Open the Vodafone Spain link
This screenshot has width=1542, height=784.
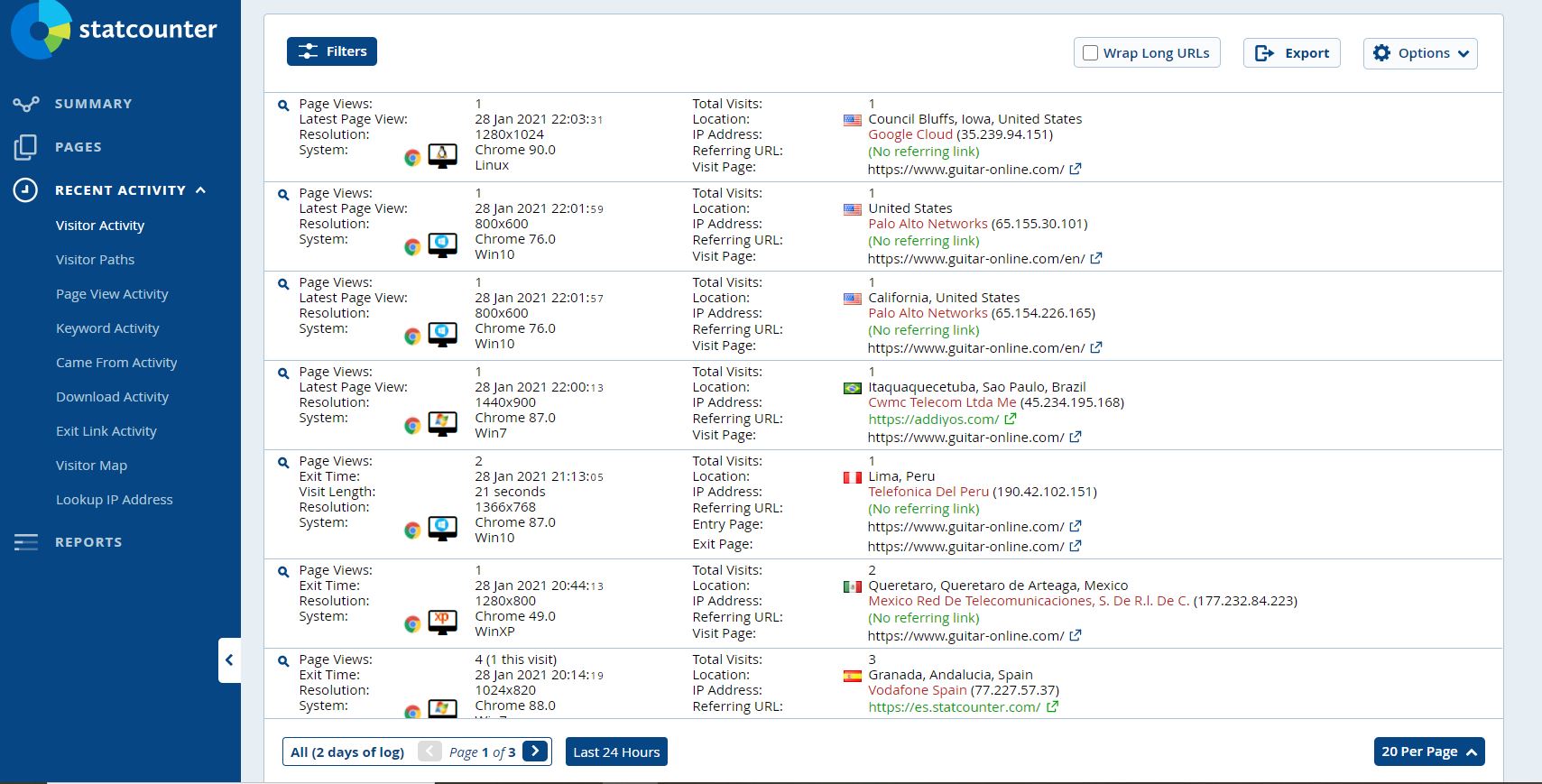pyautogui.click(x=917, y=690)
